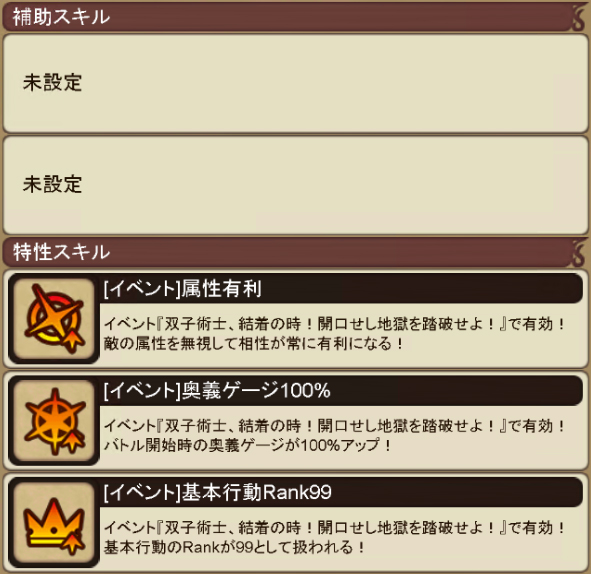Click the second 未設定 label text

point(52,184)
